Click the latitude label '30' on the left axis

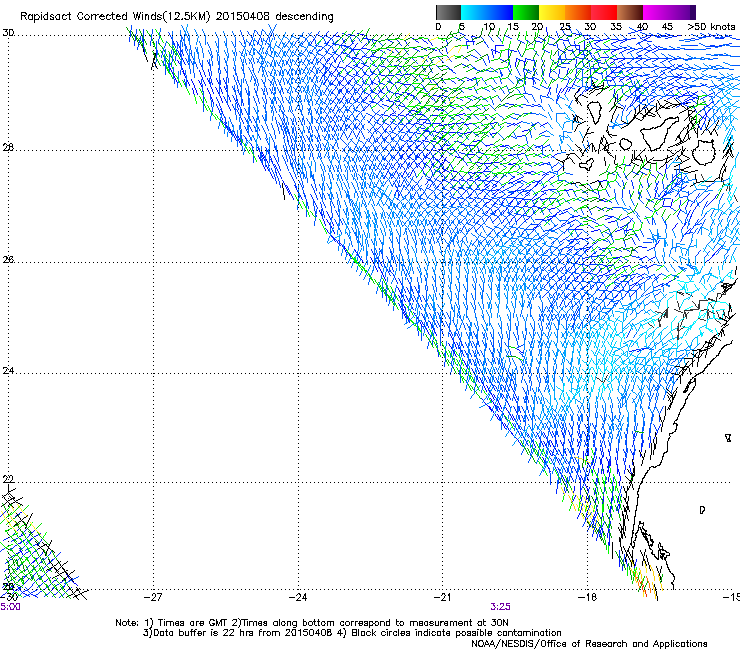pyautogui.click(x=8, y=33)
